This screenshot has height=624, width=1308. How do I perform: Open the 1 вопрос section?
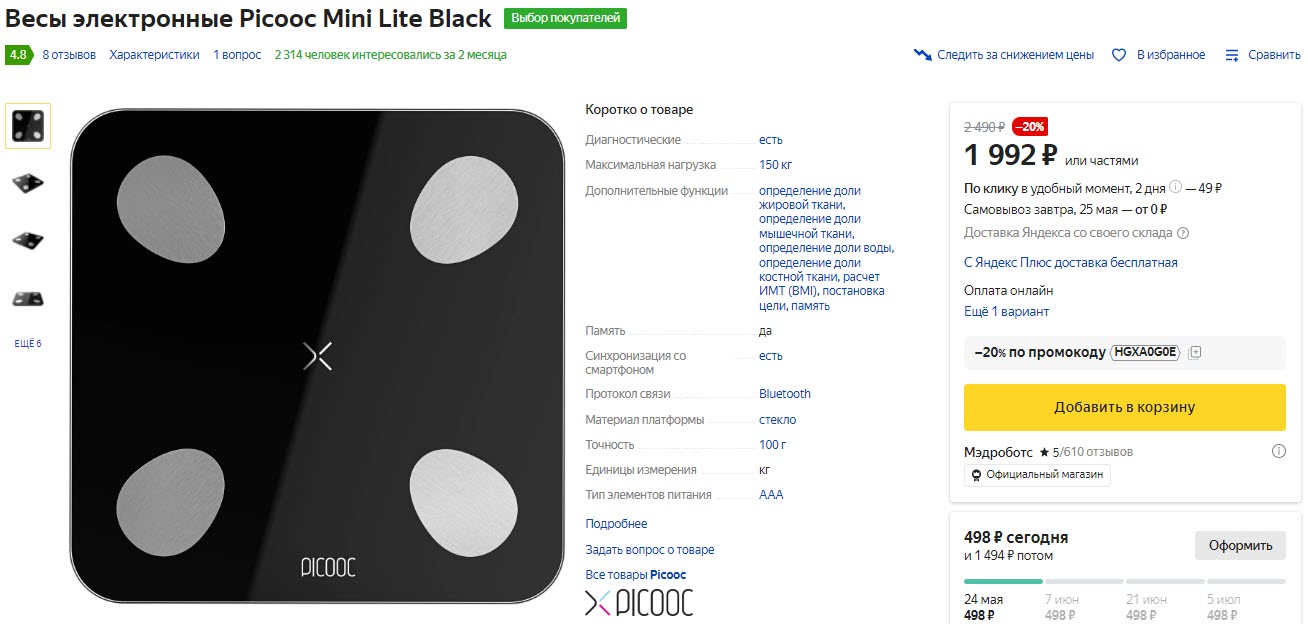(x=236, y=55)
